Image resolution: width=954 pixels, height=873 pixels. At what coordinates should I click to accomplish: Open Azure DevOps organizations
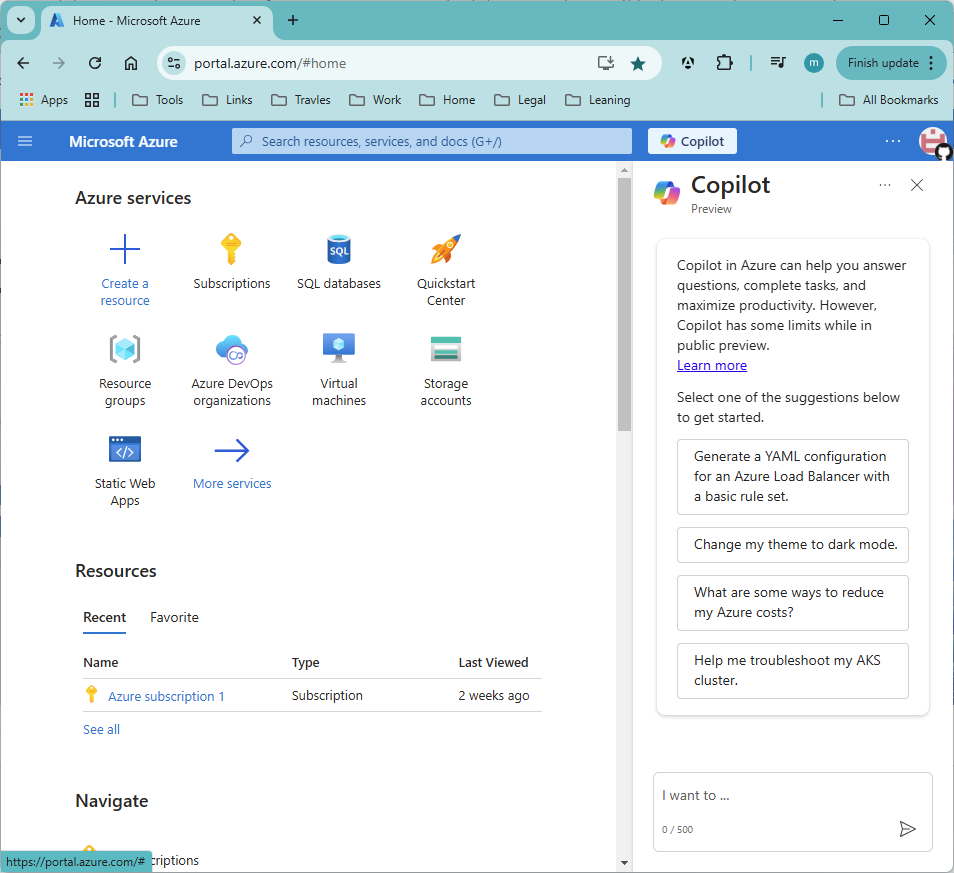point(232,370)
